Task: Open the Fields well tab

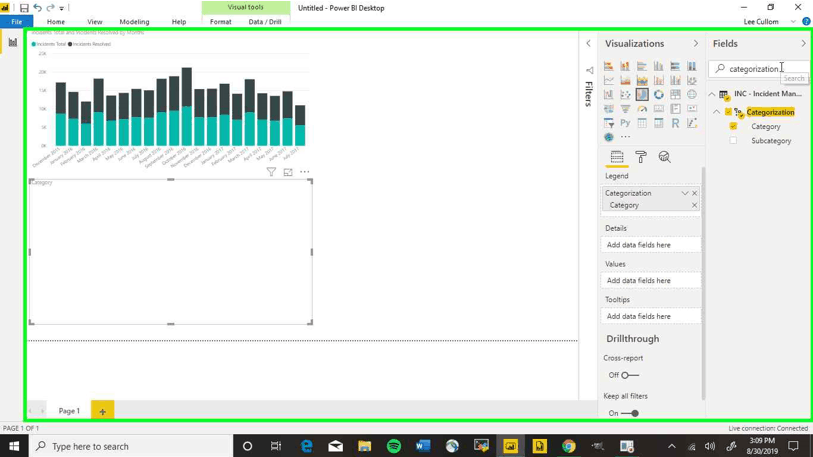Action: click(x=616, y=157)
